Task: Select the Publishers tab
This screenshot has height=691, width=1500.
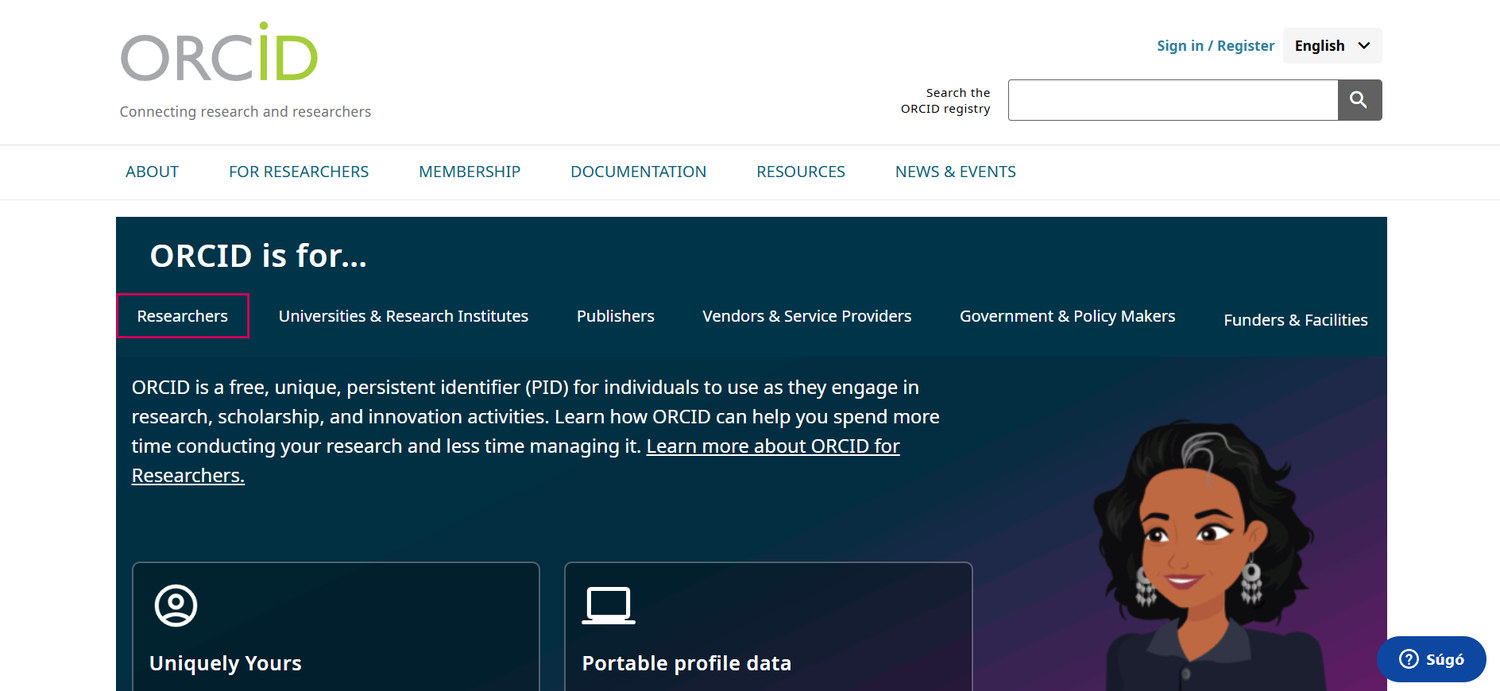Action: [x=615, y=316]
